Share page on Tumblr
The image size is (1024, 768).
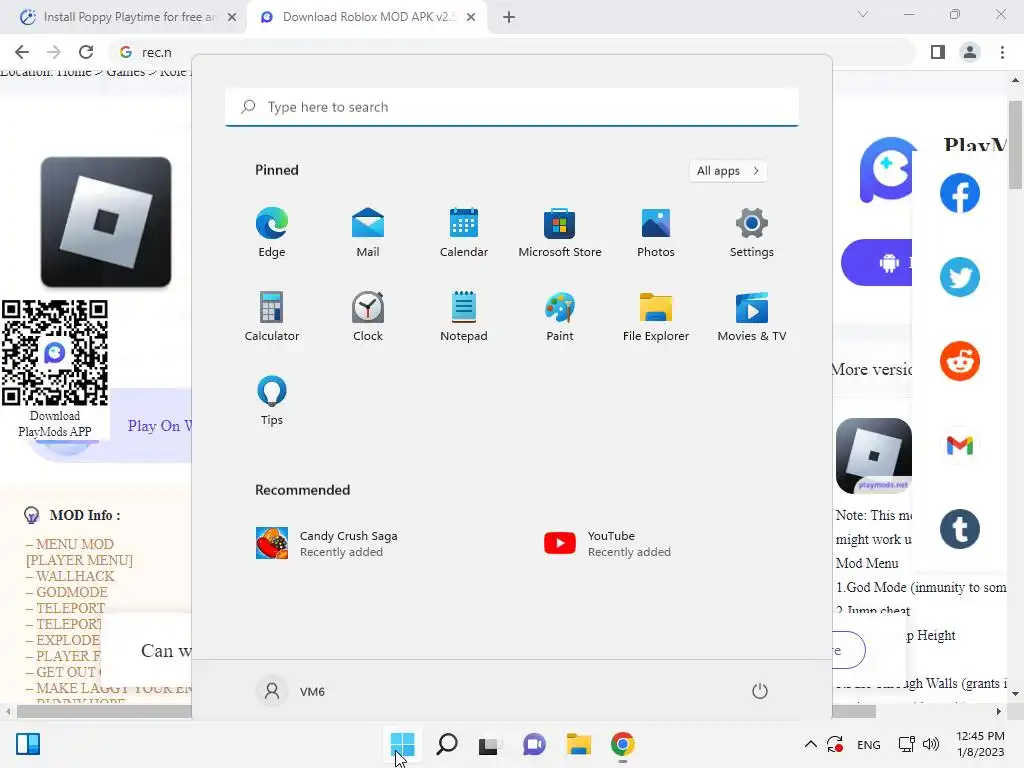960,529
